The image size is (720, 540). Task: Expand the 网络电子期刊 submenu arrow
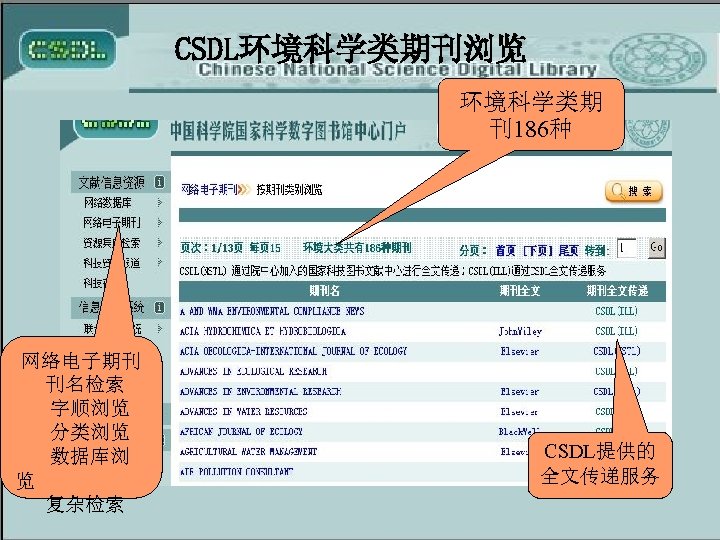[159, 223]
